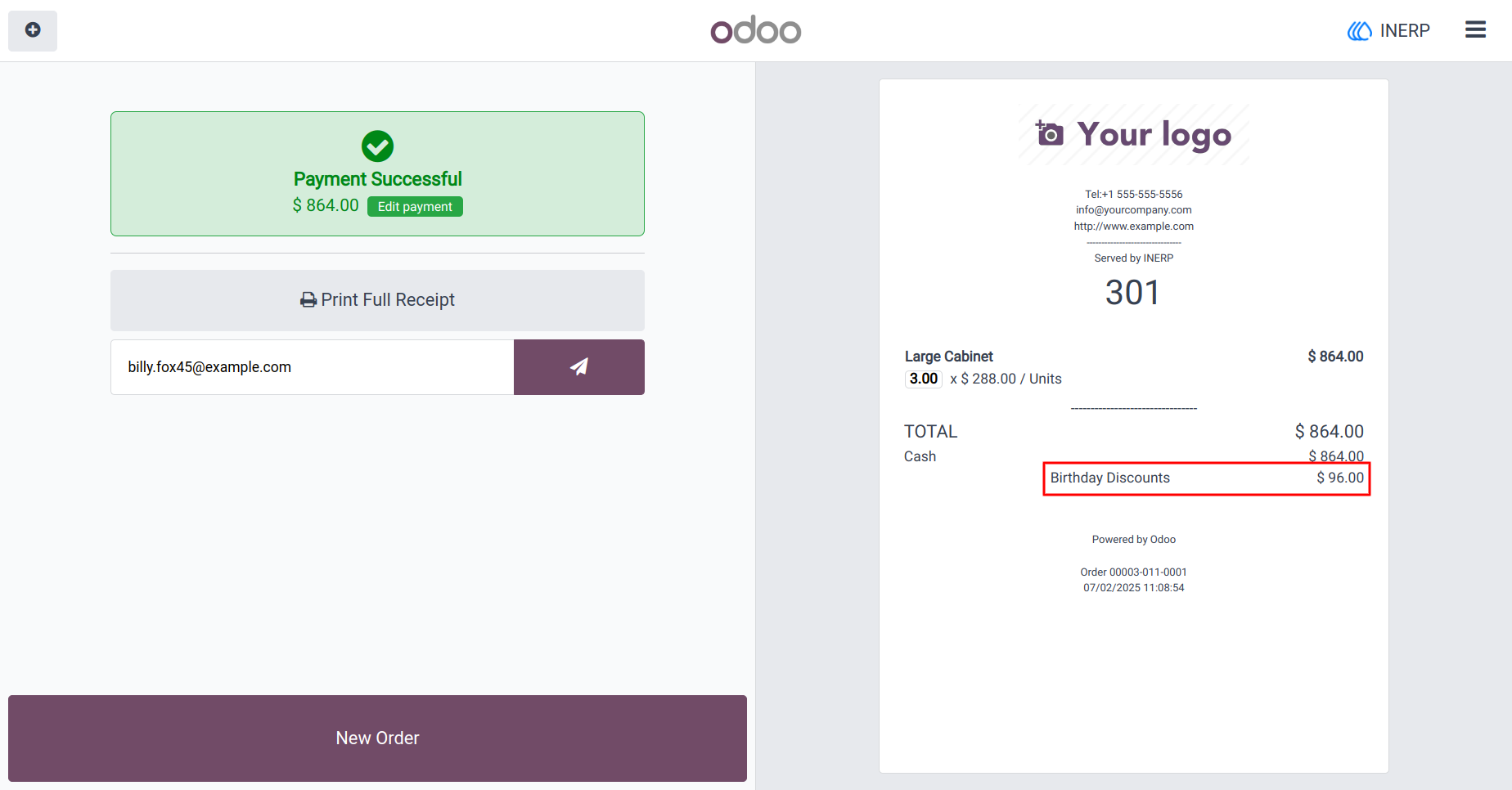
Task: Click the INERP droplet logo icon
Action: (x=1359, y=31)
